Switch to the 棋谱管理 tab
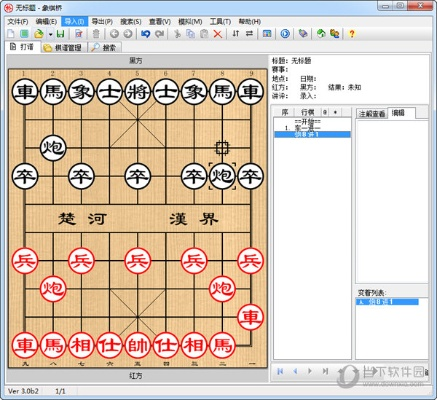 64,48
